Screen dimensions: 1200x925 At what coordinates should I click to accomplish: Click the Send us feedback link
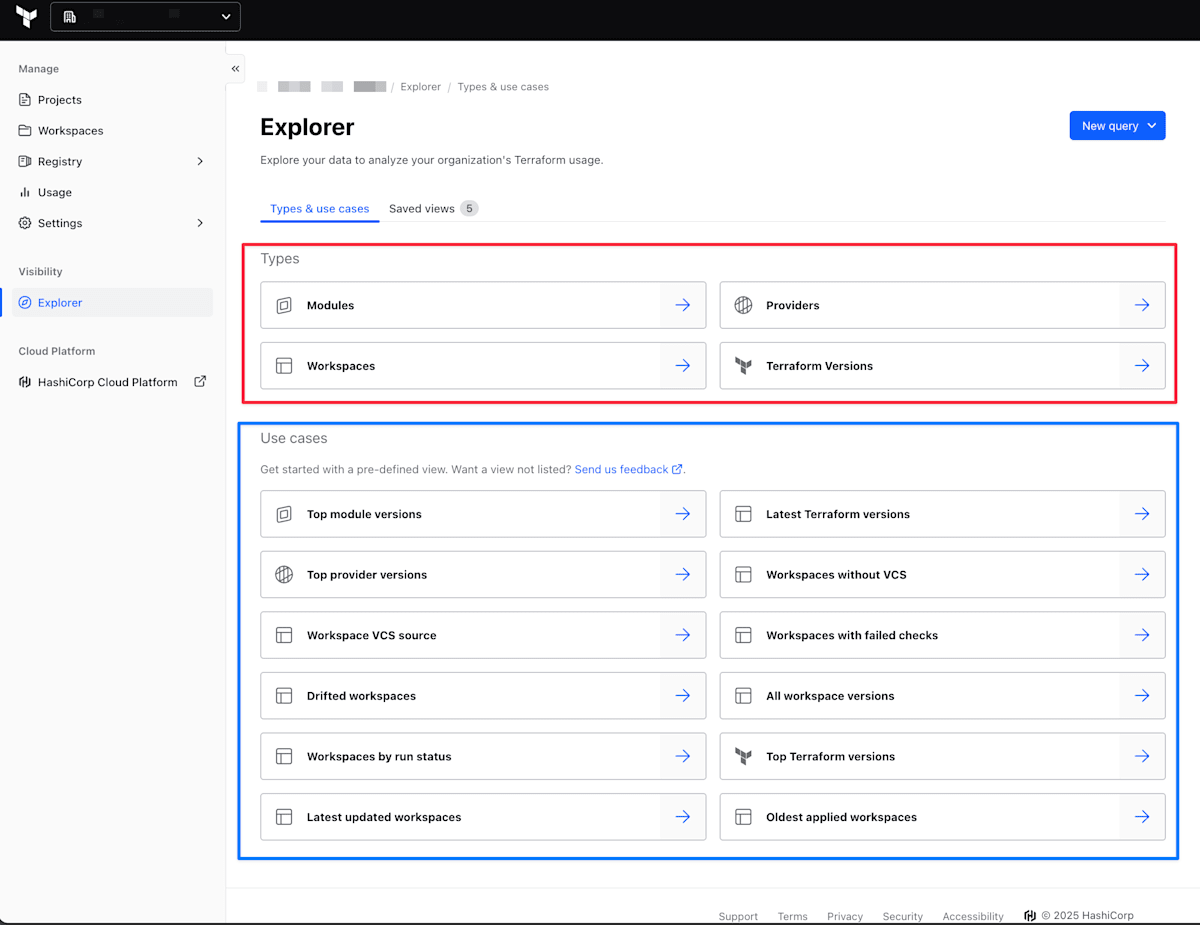tap(628, 469)
